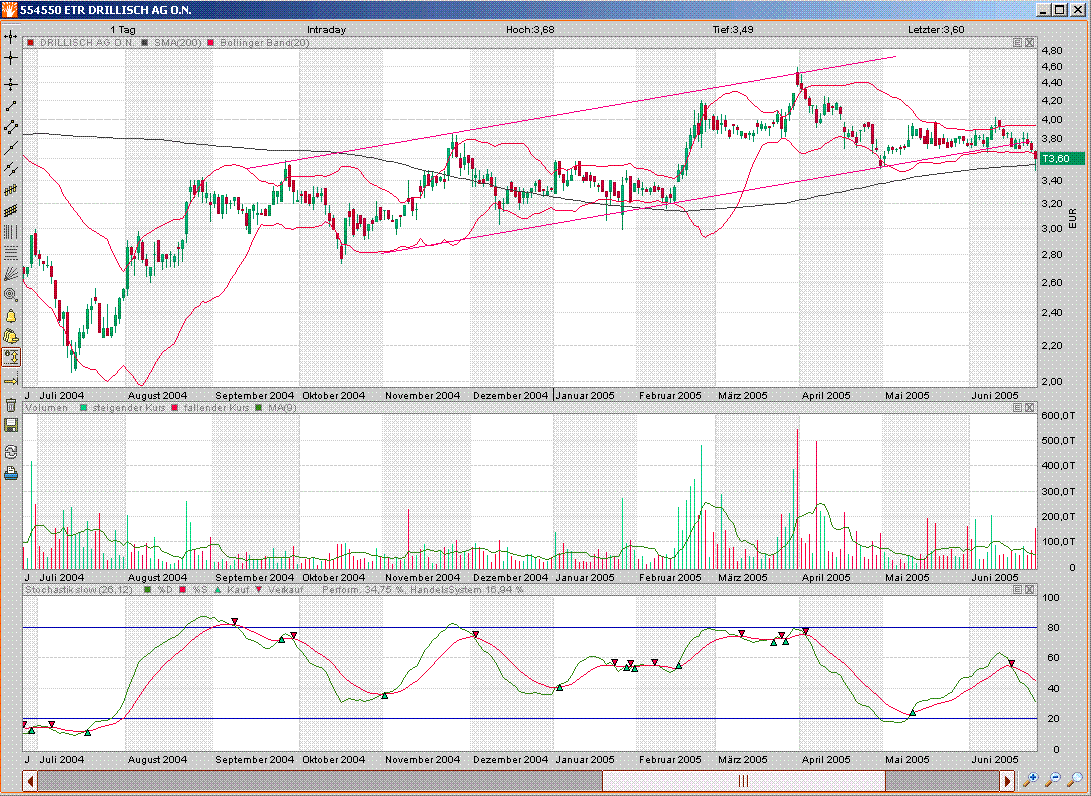Switch to the Intraday view
Image resolution: width=1091 pixels, height=796 pixels.
[x=327, y=29]
